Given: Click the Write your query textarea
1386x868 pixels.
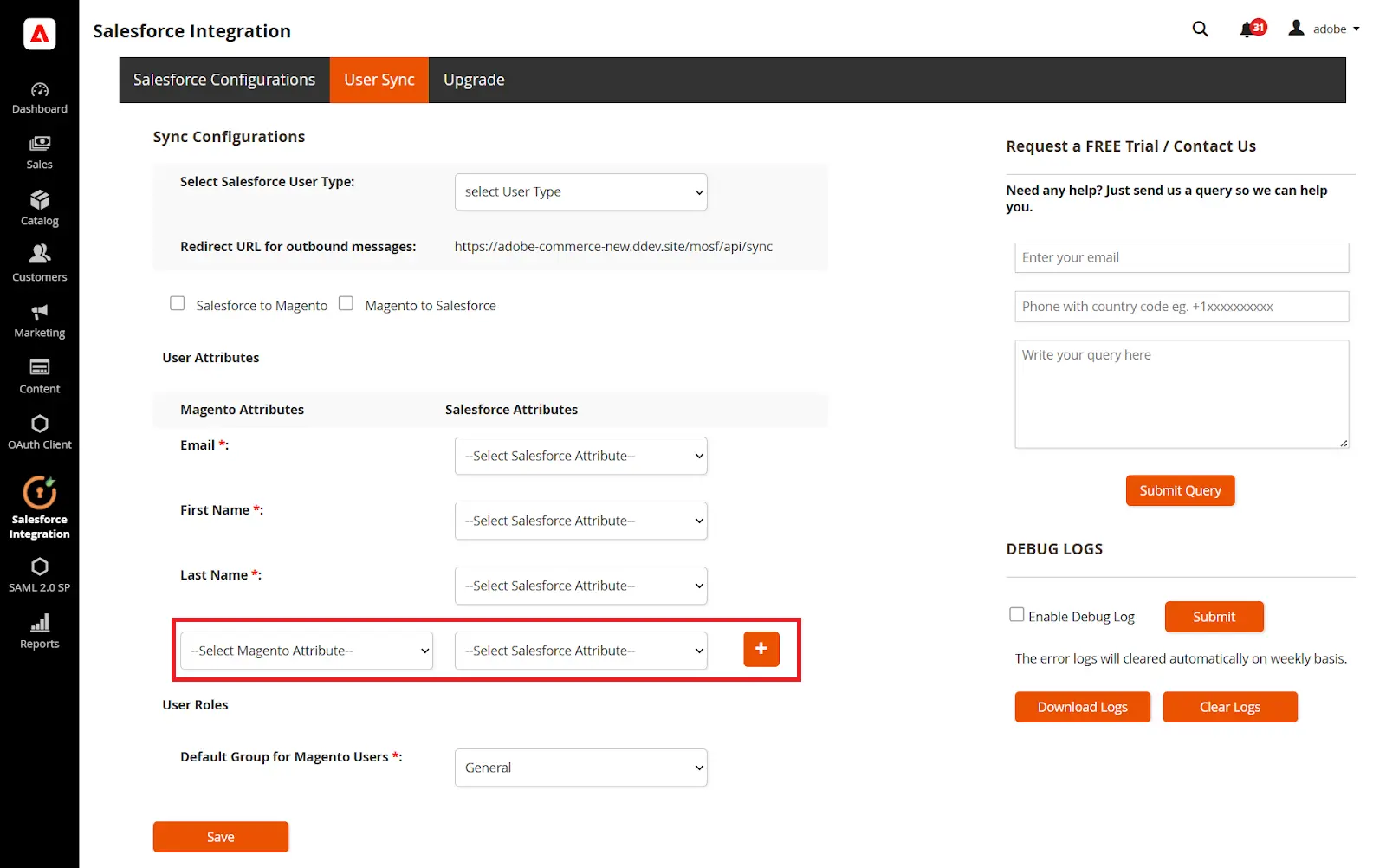Looking at the screenshot, I should click(x=1182, y=394).
